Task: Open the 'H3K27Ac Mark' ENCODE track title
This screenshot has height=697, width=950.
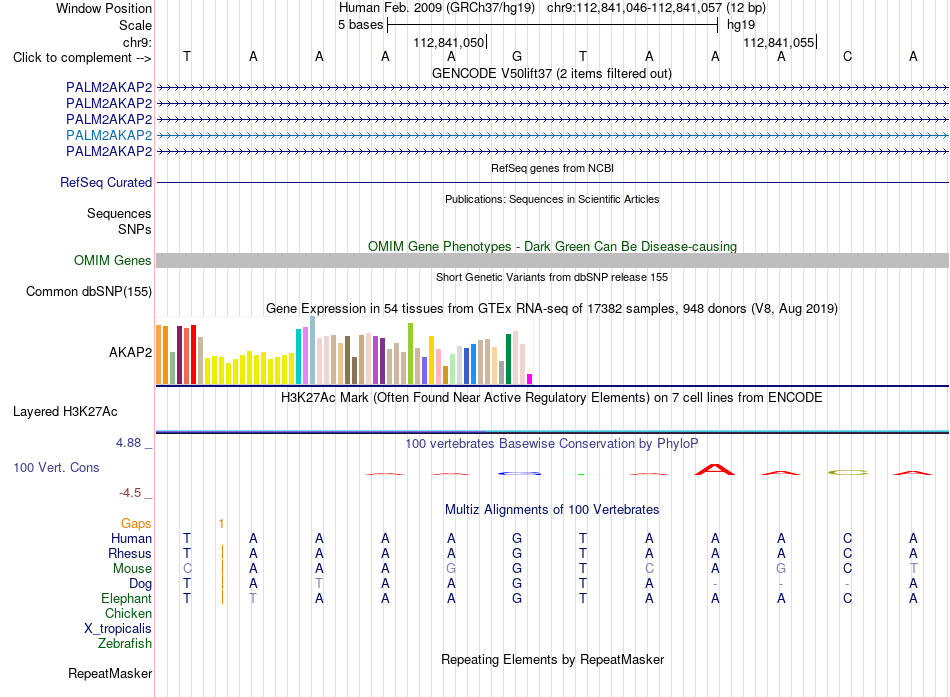Action: pos(552,398)
